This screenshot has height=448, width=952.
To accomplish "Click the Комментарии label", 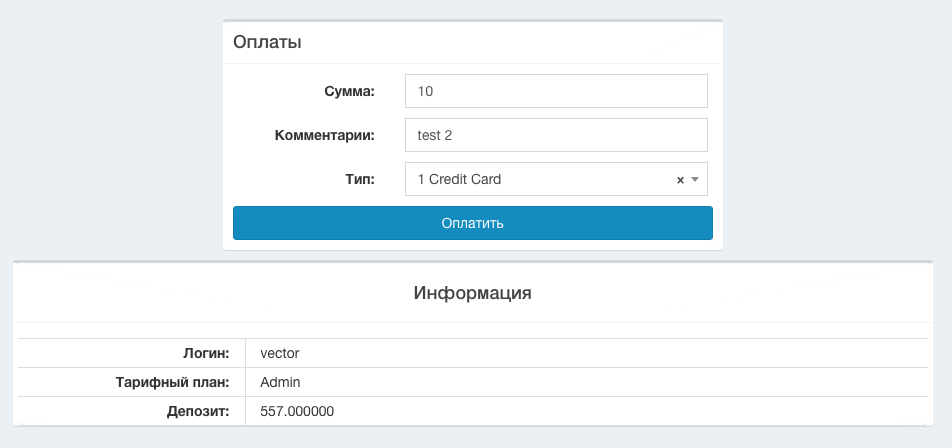I will (324, 135).
